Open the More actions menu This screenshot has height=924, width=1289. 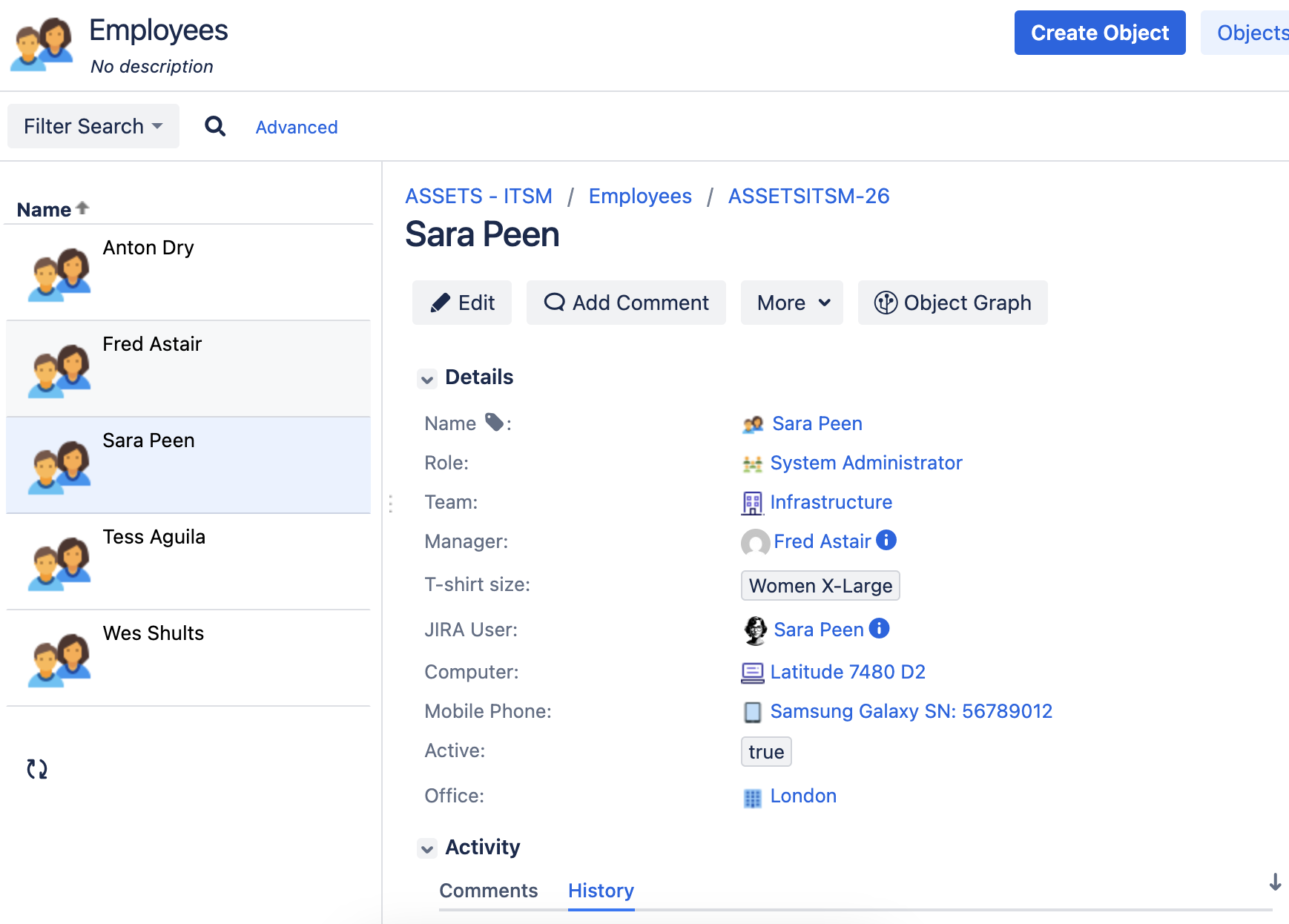pyautogui.click(x=791, y=303)
